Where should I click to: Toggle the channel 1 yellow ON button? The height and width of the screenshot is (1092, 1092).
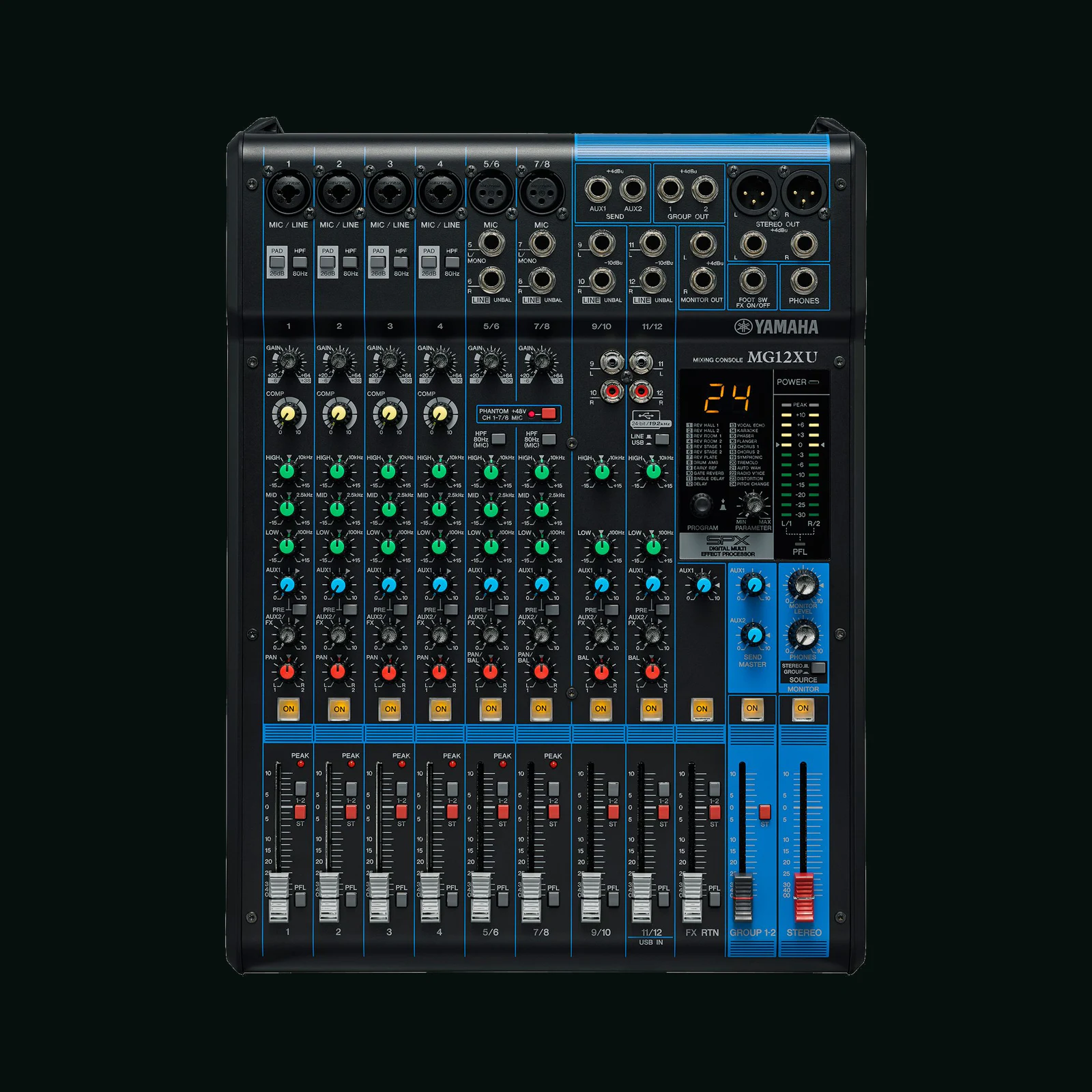point(289,708)
